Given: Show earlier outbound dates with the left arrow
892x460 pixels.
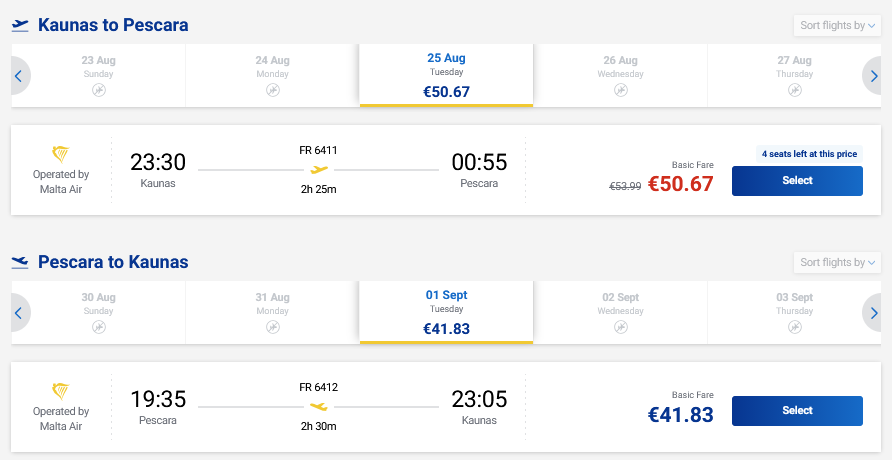Looking at the screenshot, I should [20, 76].
